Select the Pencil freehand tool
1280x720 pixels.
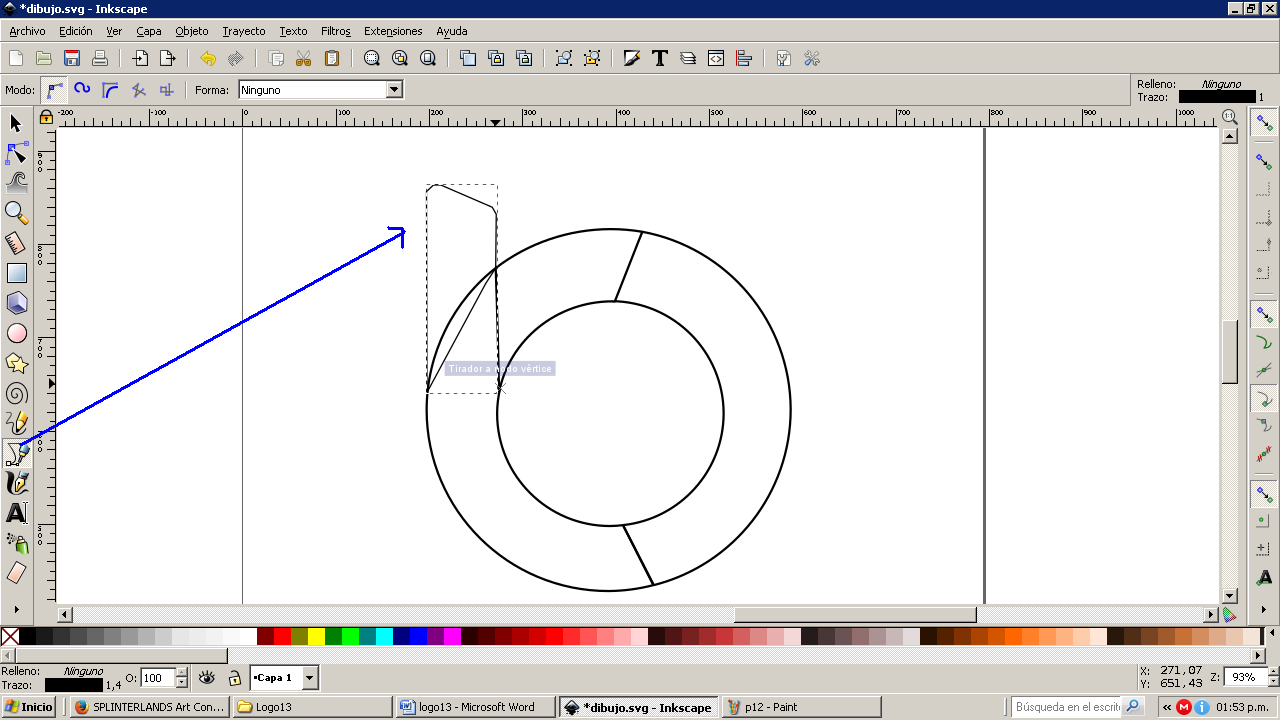click(x=16, y=423)
